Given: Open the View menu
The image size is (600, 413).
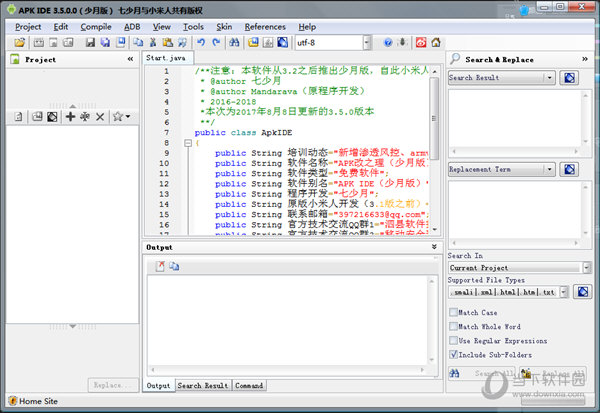Looking at the screenshot, I should coord(161,27).
